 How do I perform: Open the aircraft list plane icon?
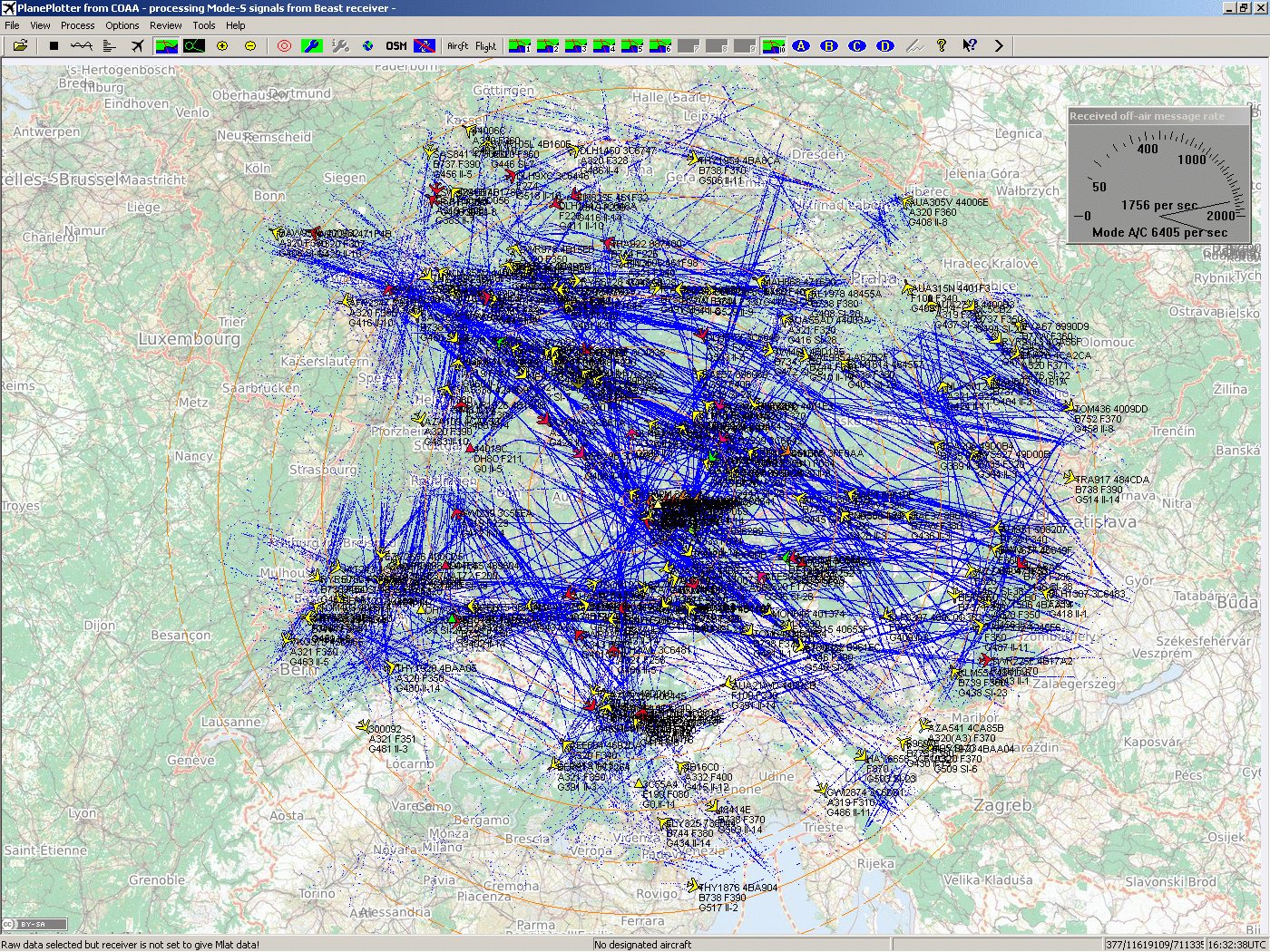pyautogui.click(x=138, y=45)
